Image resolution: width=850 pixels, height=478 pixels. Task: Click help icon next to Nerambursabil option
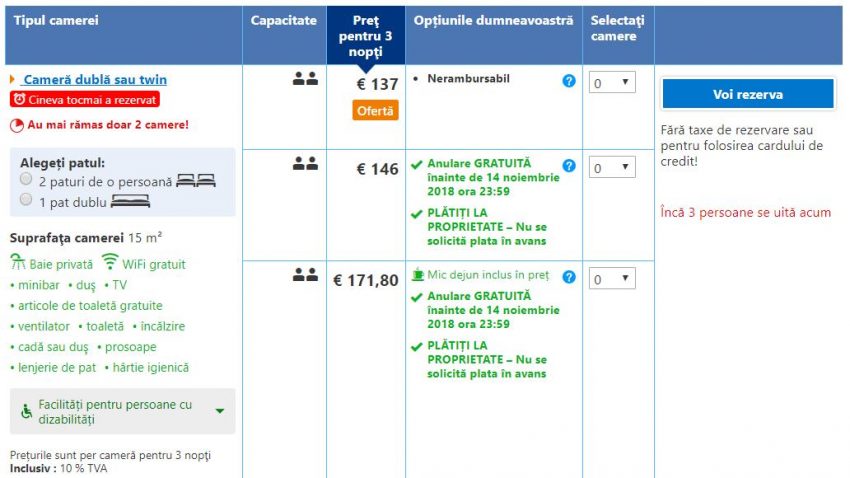(569, 81)
